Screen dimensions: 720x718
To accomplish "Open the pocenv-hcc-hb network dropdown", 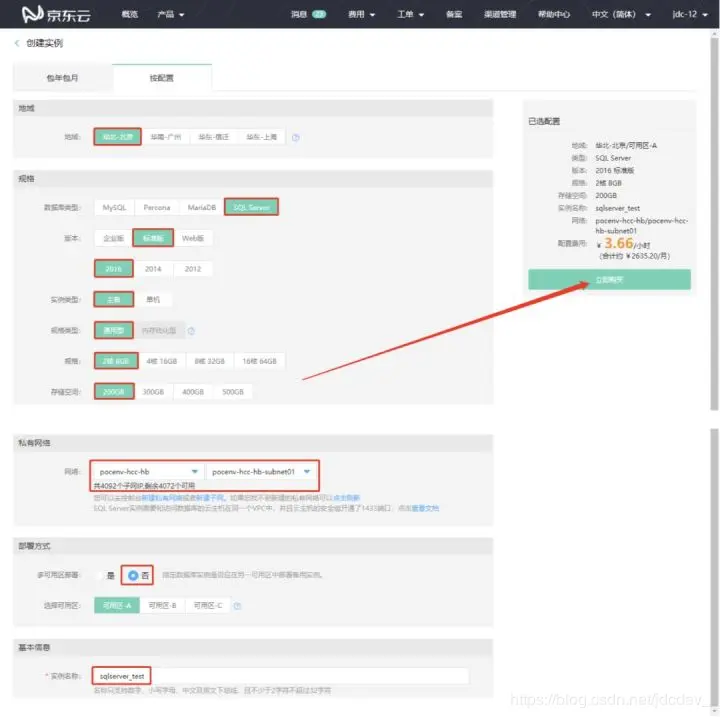I will pyautogui.click(x=148, y=472).
